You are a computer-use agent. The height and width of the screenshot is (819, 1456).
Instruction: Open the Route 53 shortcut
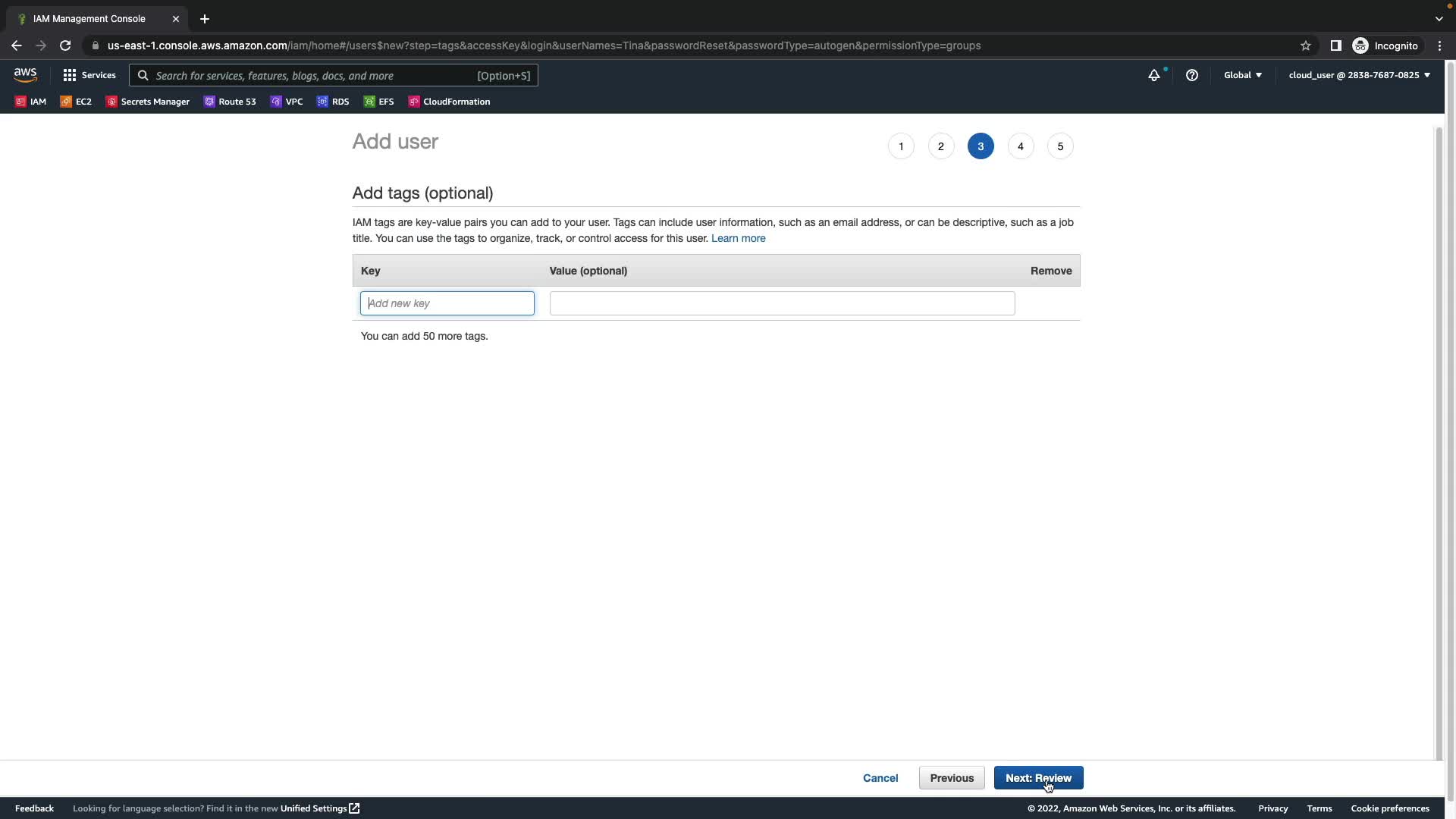click(230, 102)
